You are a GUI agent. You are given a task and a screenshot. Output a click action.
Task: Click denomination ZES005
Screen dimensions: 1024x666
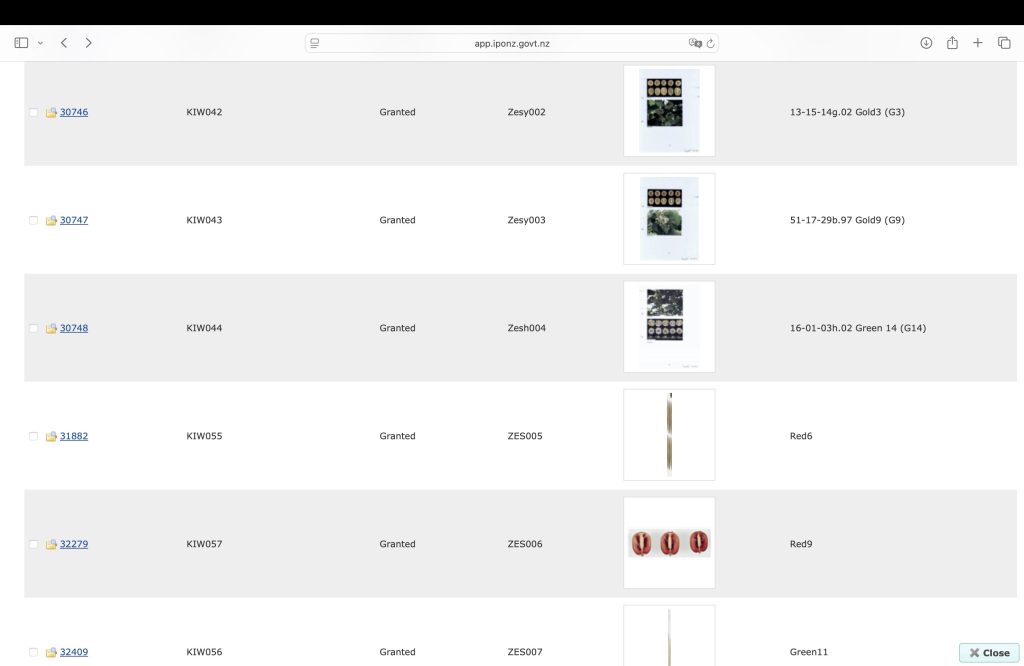coord(525,436)
